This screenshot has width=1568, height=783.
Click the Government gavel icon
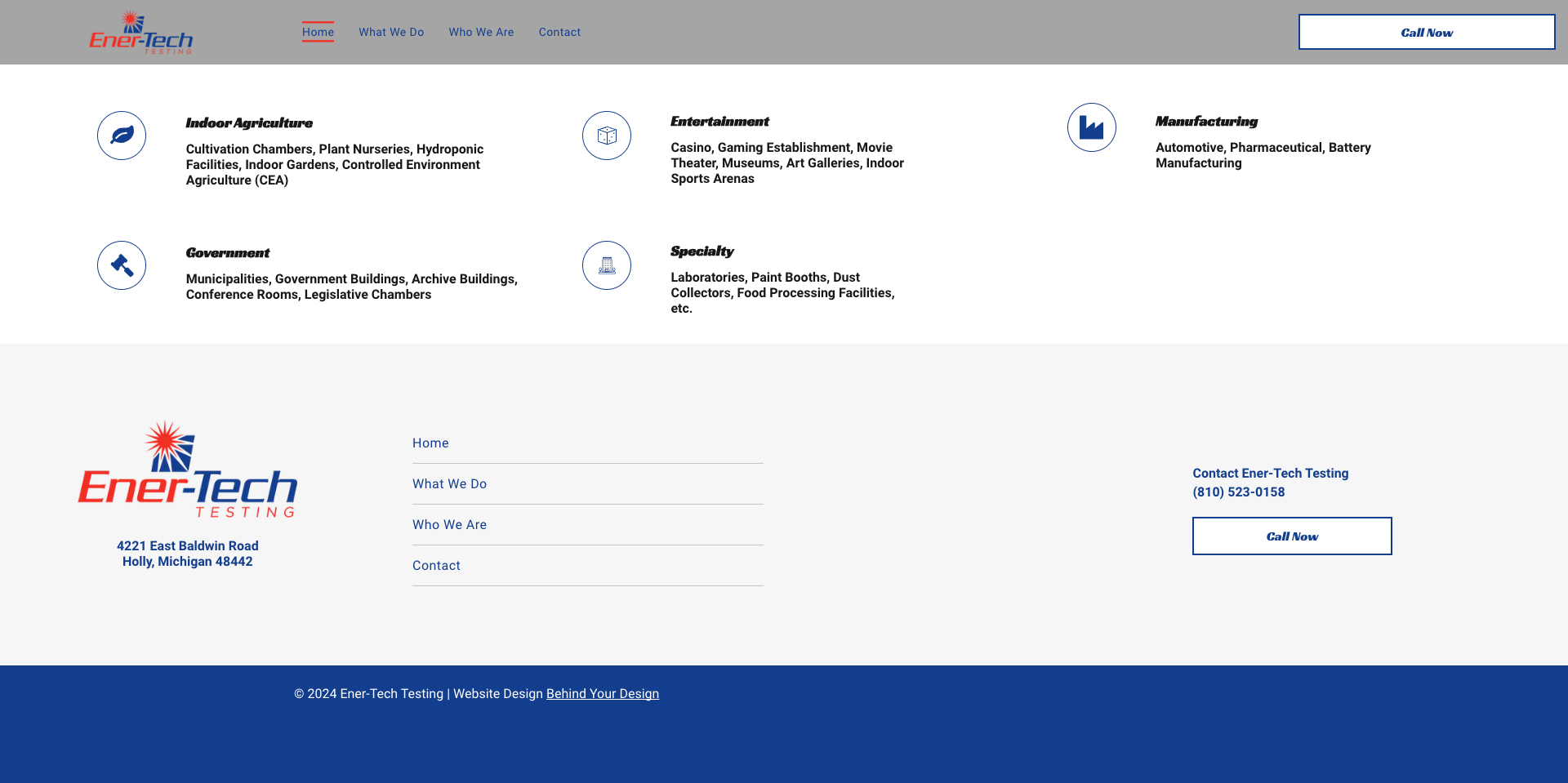[x=122, y=265]
